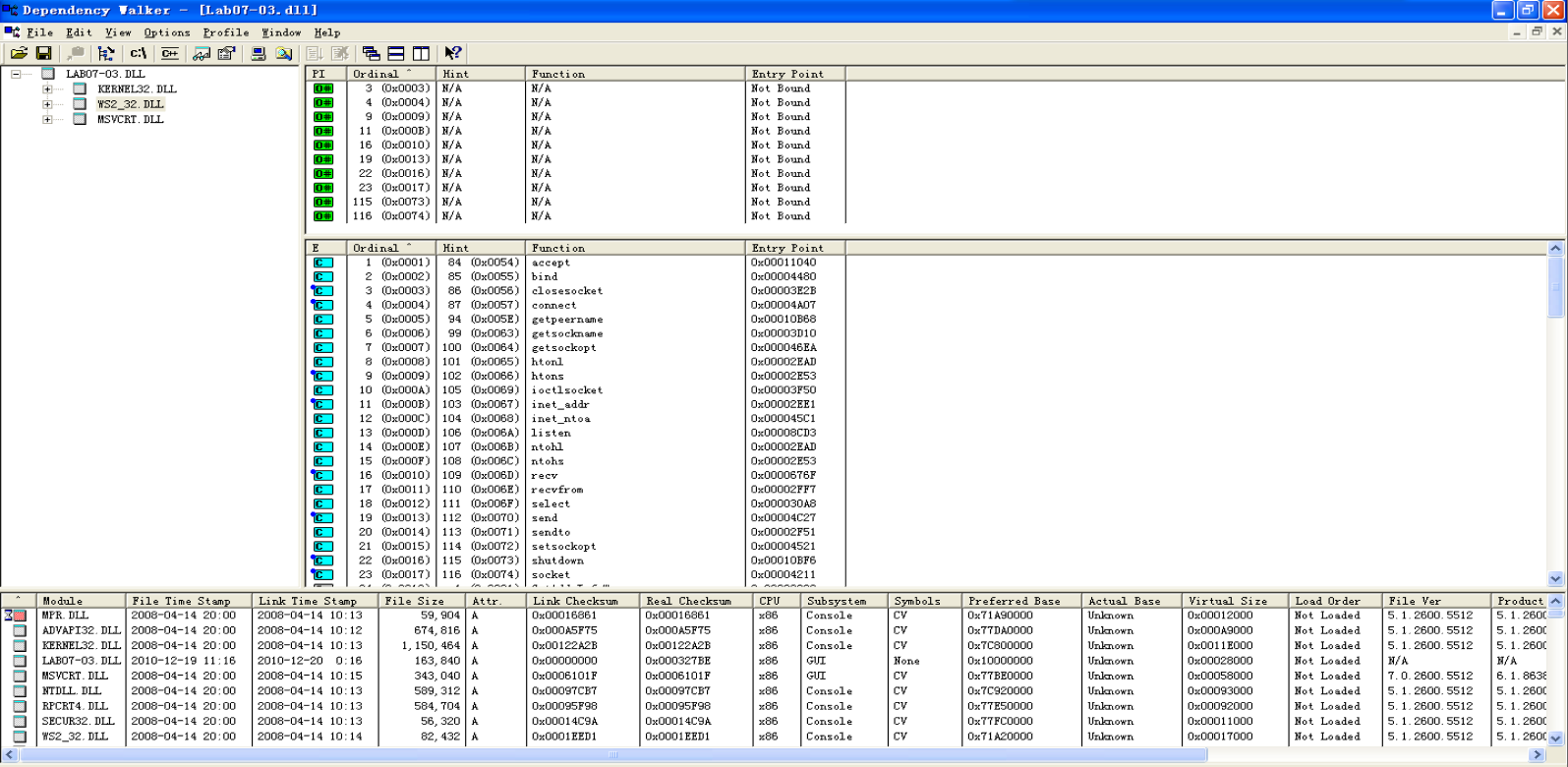Show System Information via computer icon
This screenshot has width=1568, height=767.
coord(259,53)
